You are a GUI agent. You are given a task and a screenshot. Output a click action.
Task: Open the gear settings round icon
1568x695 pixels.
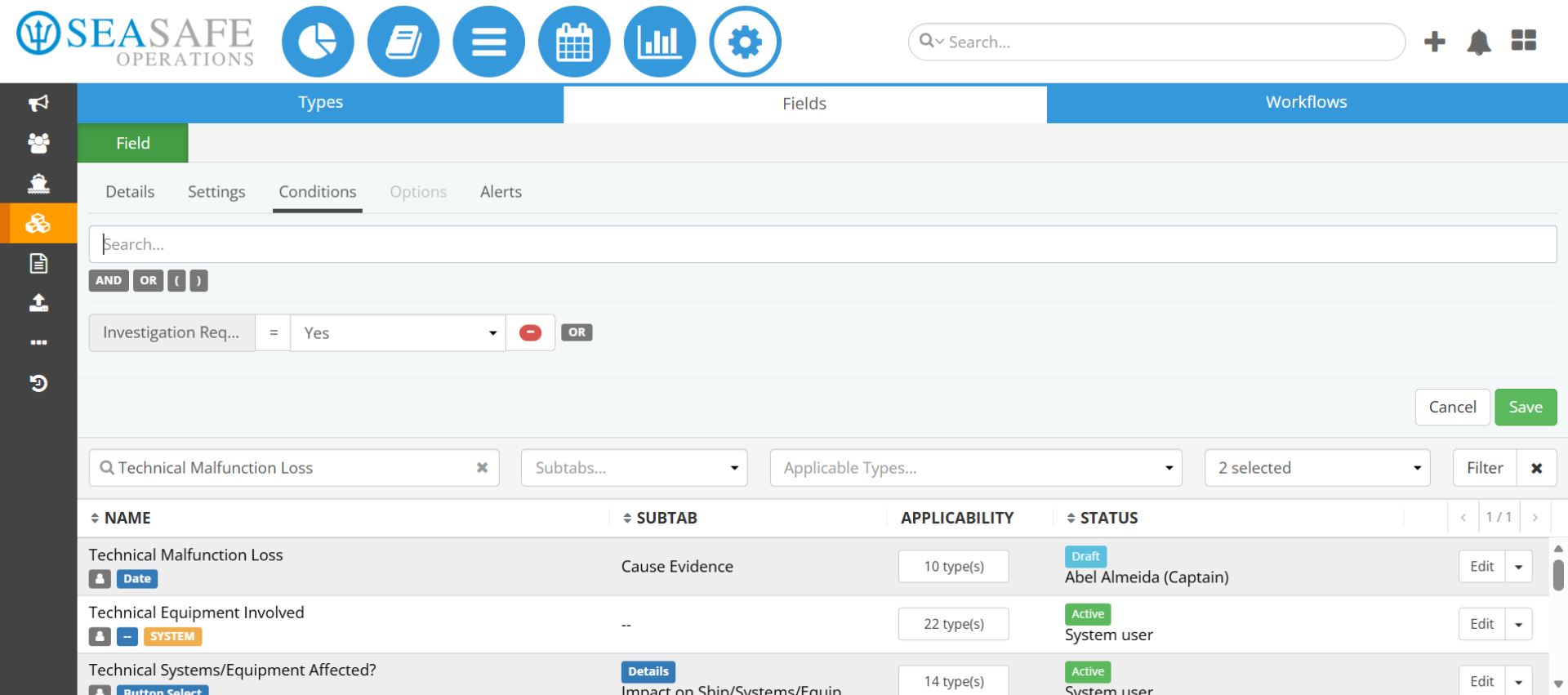pos(745,42)
